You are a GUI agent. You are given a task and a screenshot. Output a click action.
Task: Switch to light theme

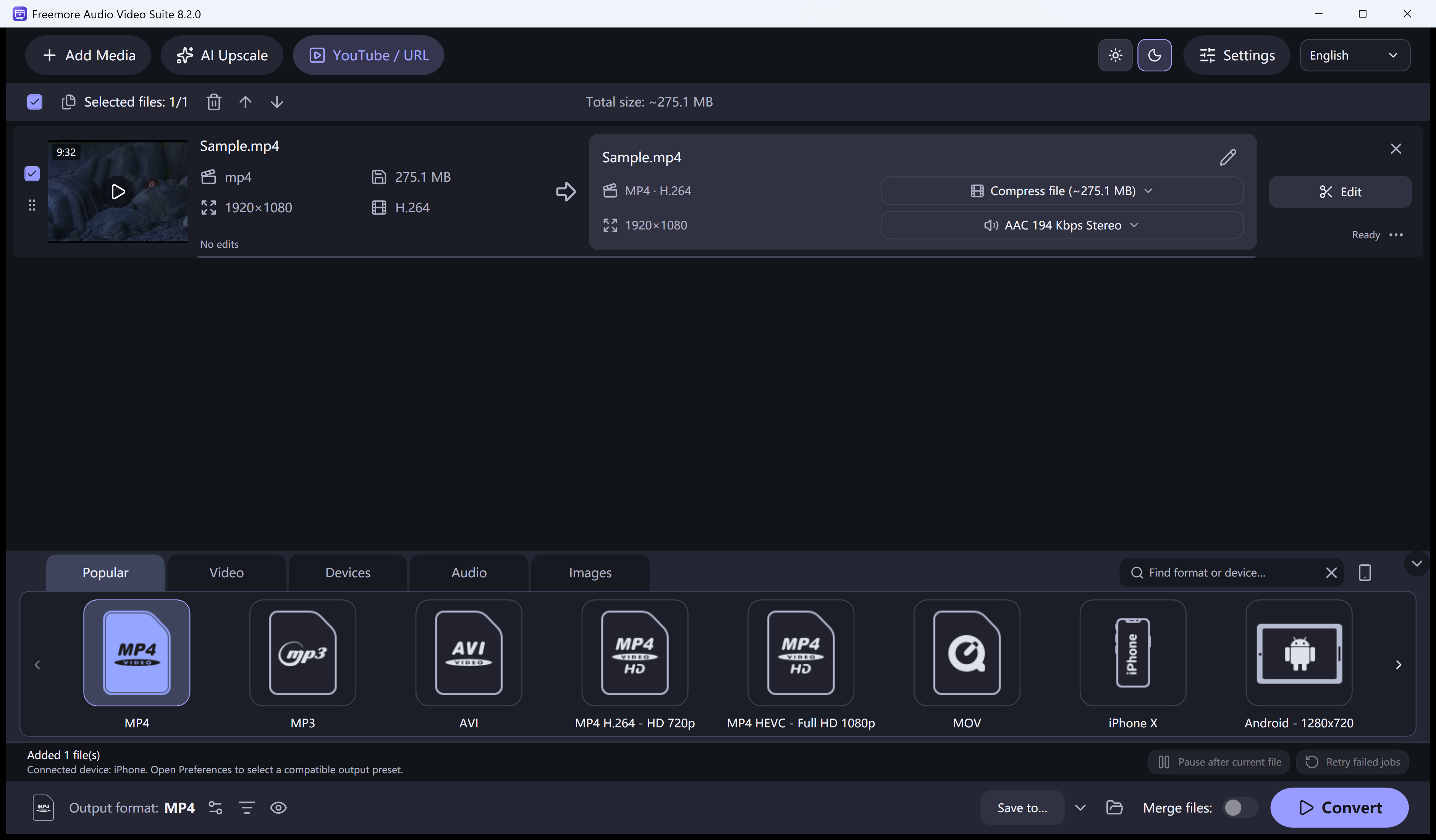(1115, 55)
